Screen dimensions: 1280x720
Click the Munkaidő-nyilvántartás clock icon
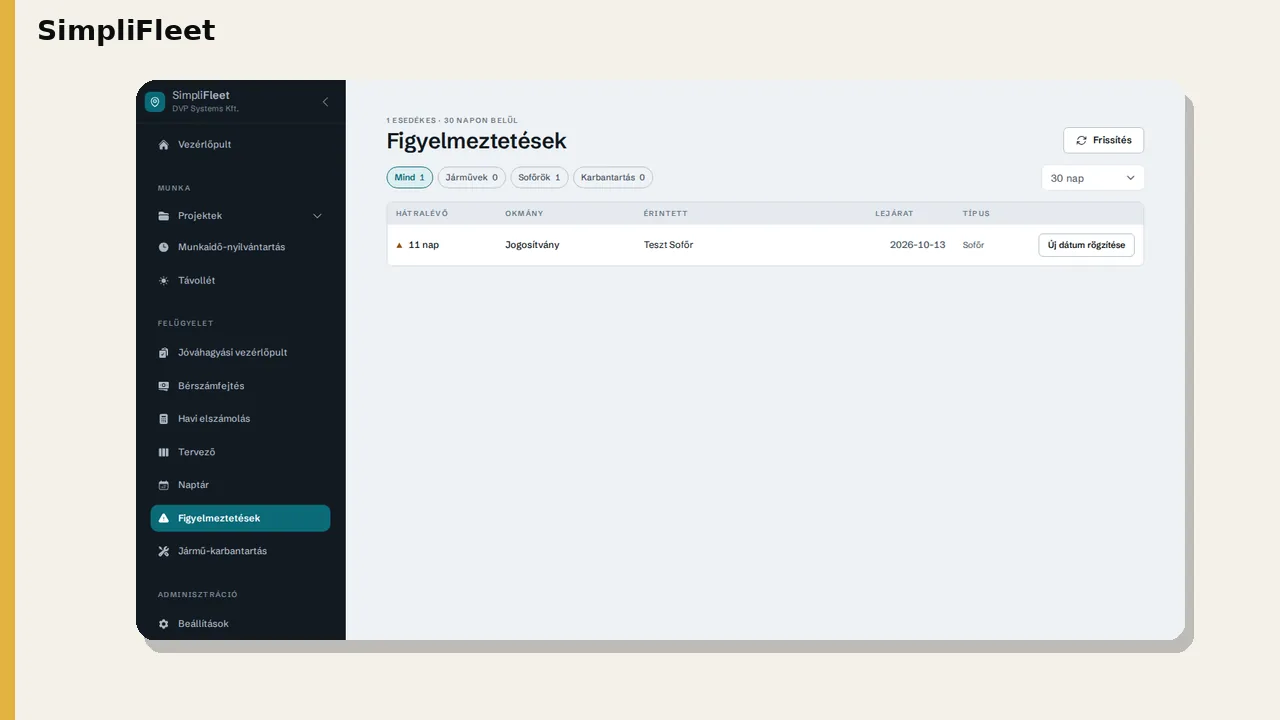point(164,247)
